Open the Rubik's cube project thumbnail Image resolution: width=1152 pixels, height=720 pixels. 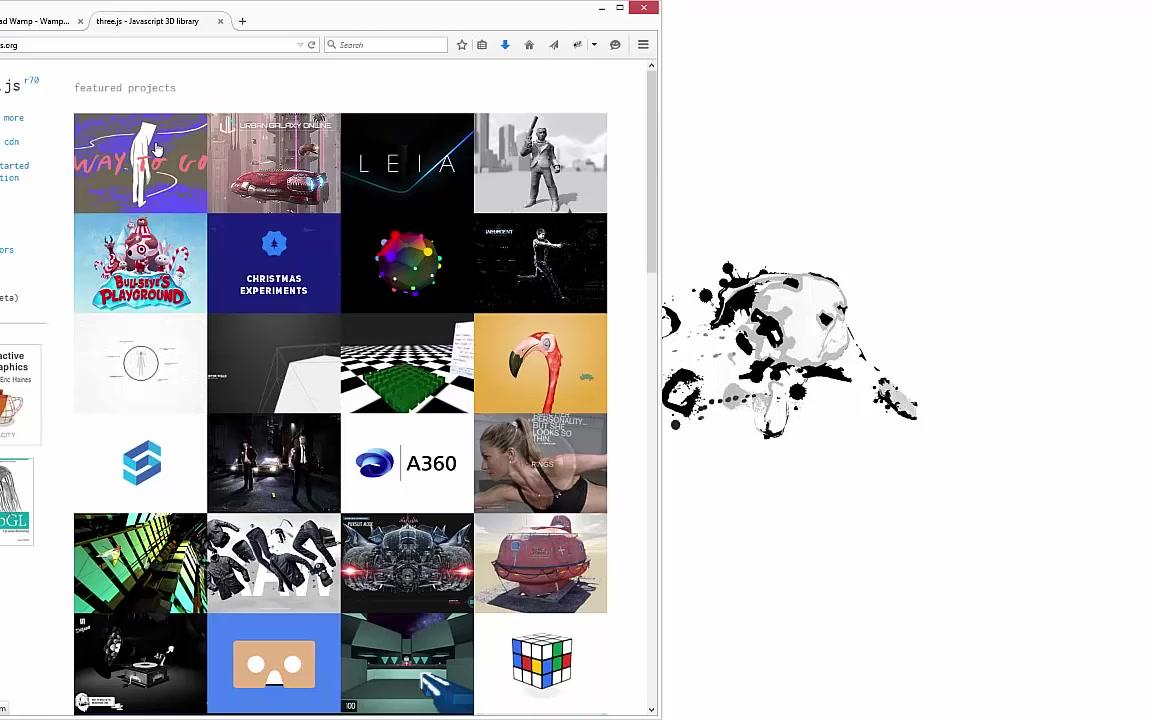(541, 660)
